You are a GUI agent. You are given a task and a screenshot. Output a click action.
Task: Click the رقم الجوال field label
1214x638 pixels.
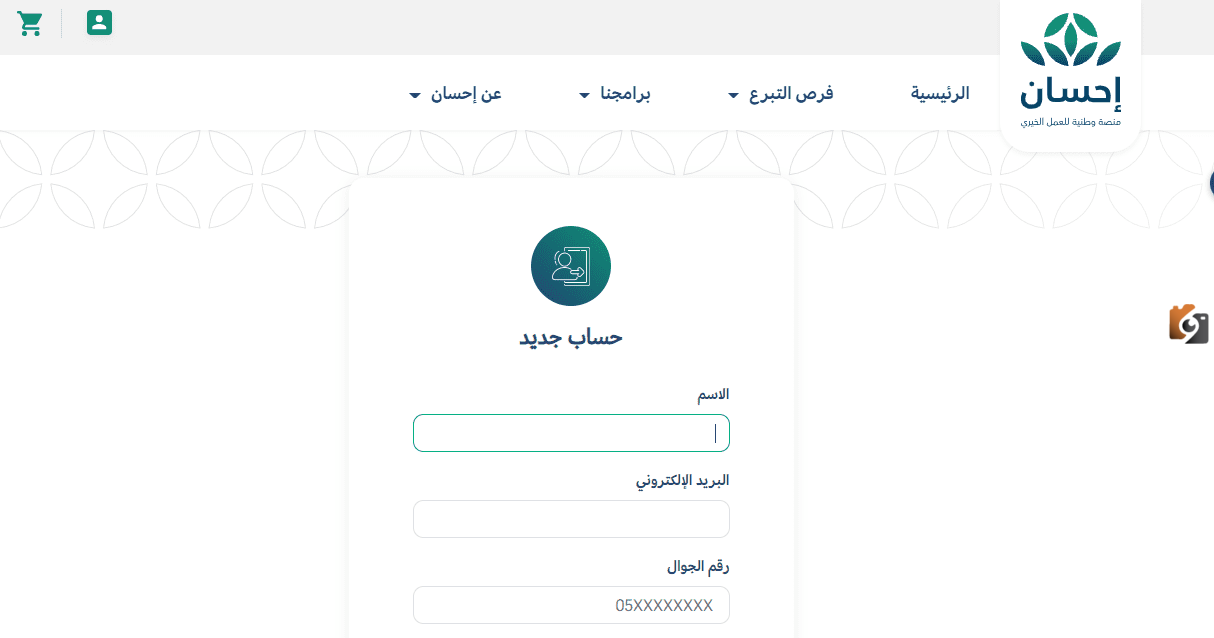[698, 567]
